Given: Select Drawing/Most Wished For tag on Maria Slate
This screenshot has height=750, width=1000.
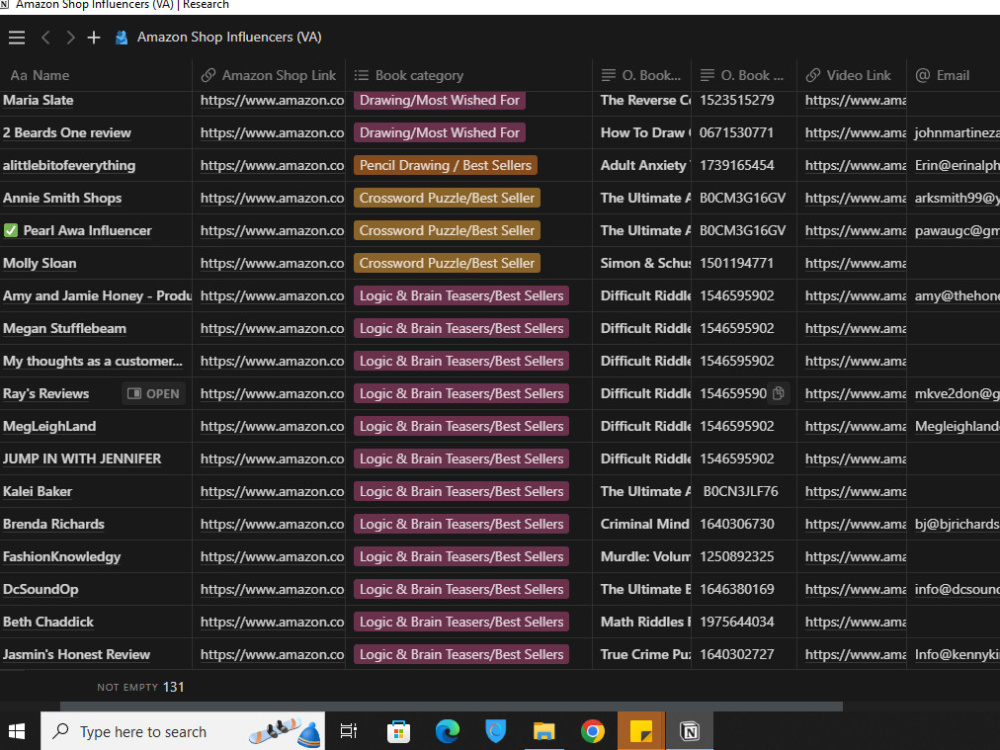Looking at the screenshot, I should pos(439,100).
